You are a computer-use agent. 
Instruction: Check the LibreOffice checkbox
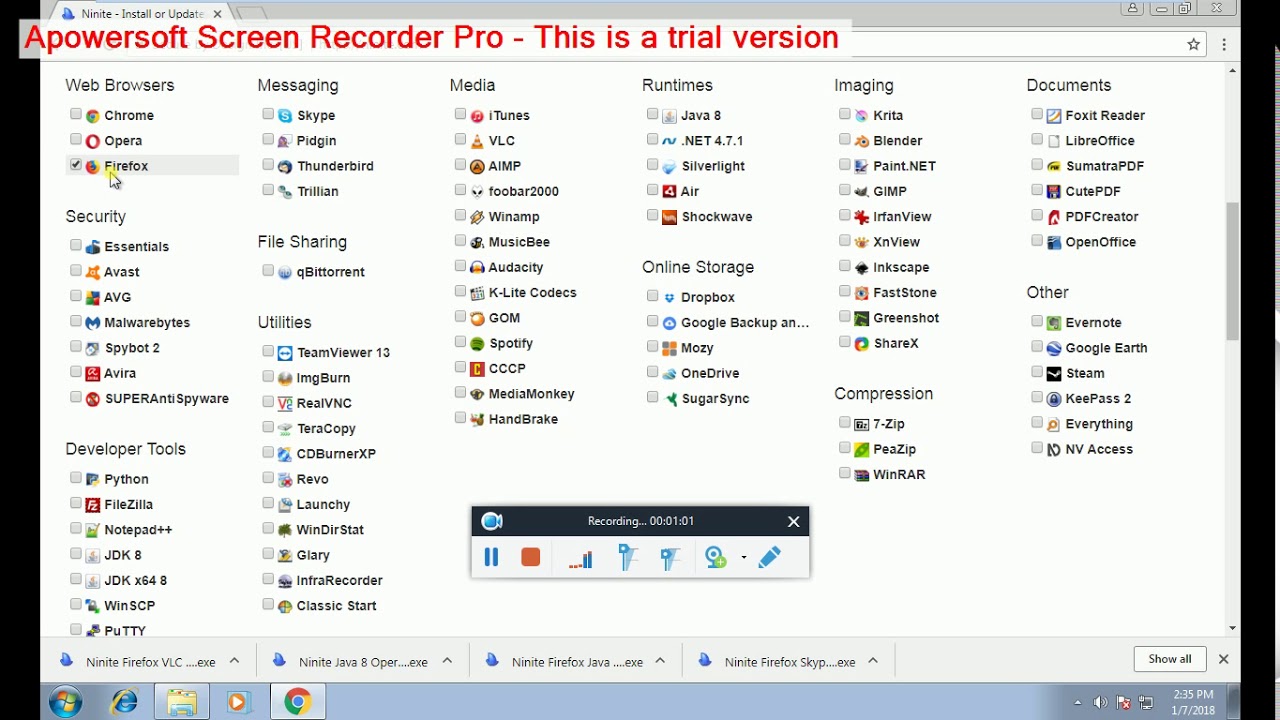[1037, 139]
